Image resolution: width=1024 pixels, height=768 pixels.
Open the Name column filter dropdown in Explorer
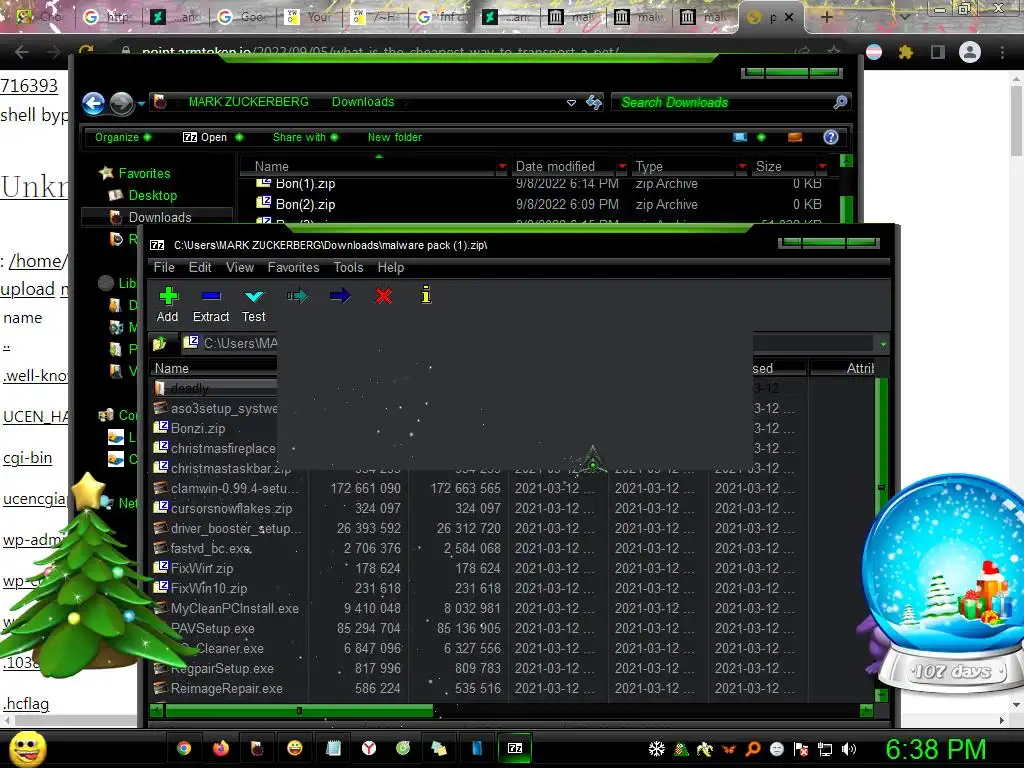(x=502, y=167)
